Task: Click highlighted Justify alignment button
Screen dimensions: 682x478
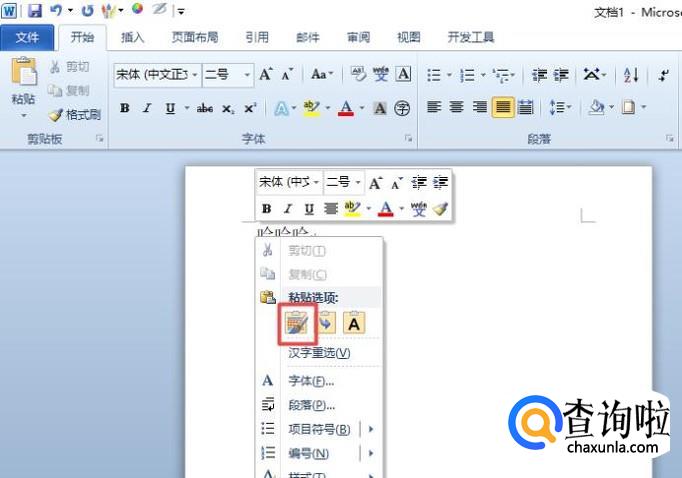Action: (503, 107)
